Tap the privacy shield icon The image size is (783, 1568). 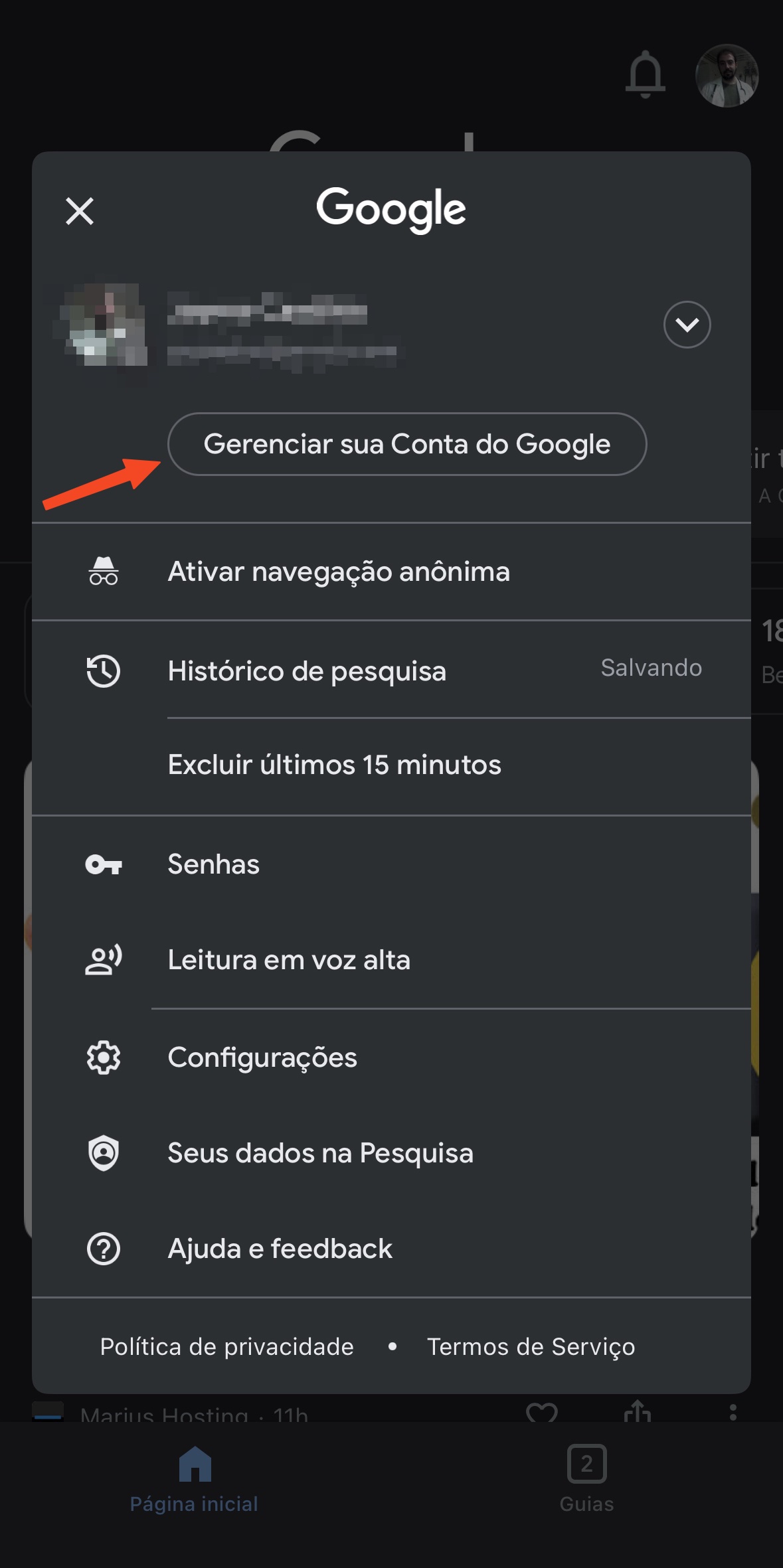(104, 1153)
